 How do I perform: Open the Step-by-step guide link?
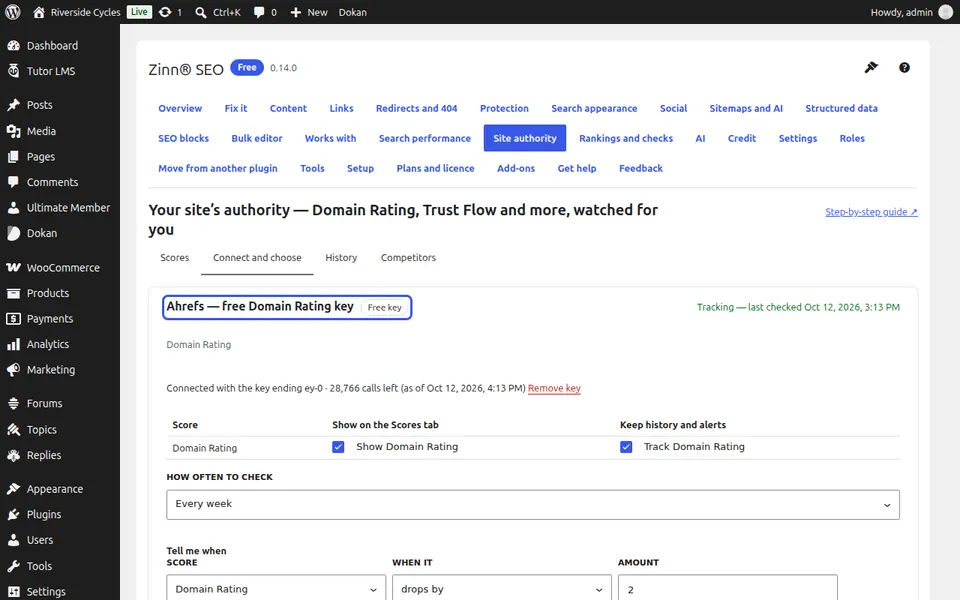(x=871, y=212)
